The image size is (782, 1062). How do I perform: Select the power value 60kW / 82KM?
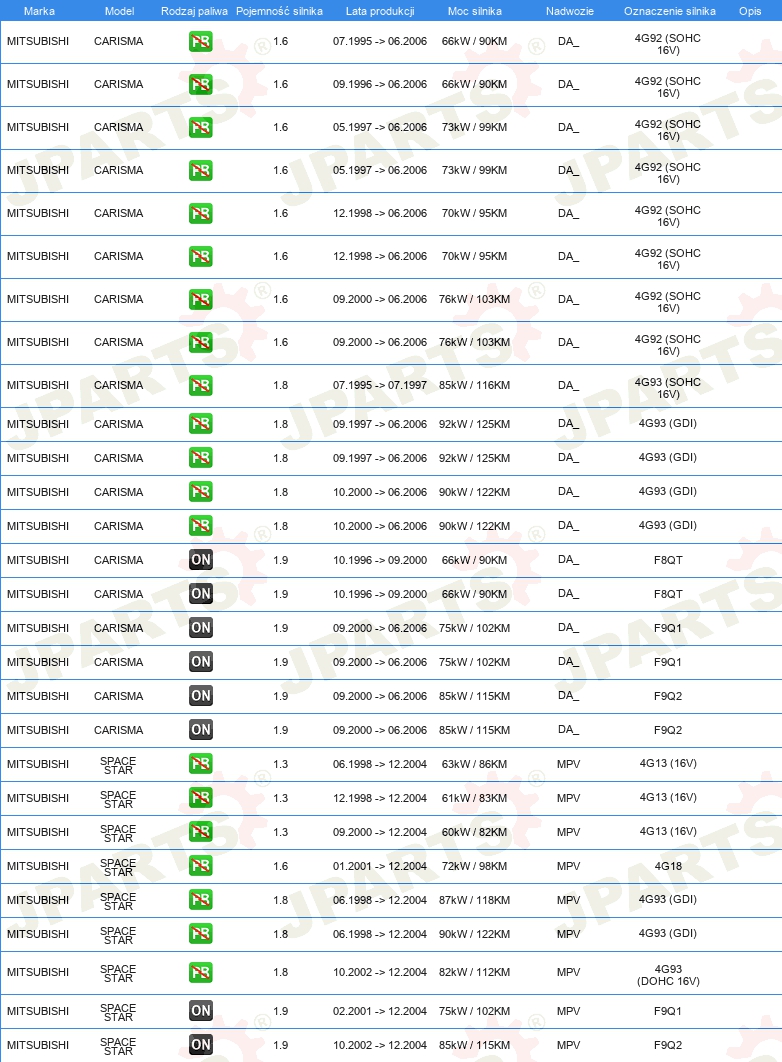pos(475,832)
